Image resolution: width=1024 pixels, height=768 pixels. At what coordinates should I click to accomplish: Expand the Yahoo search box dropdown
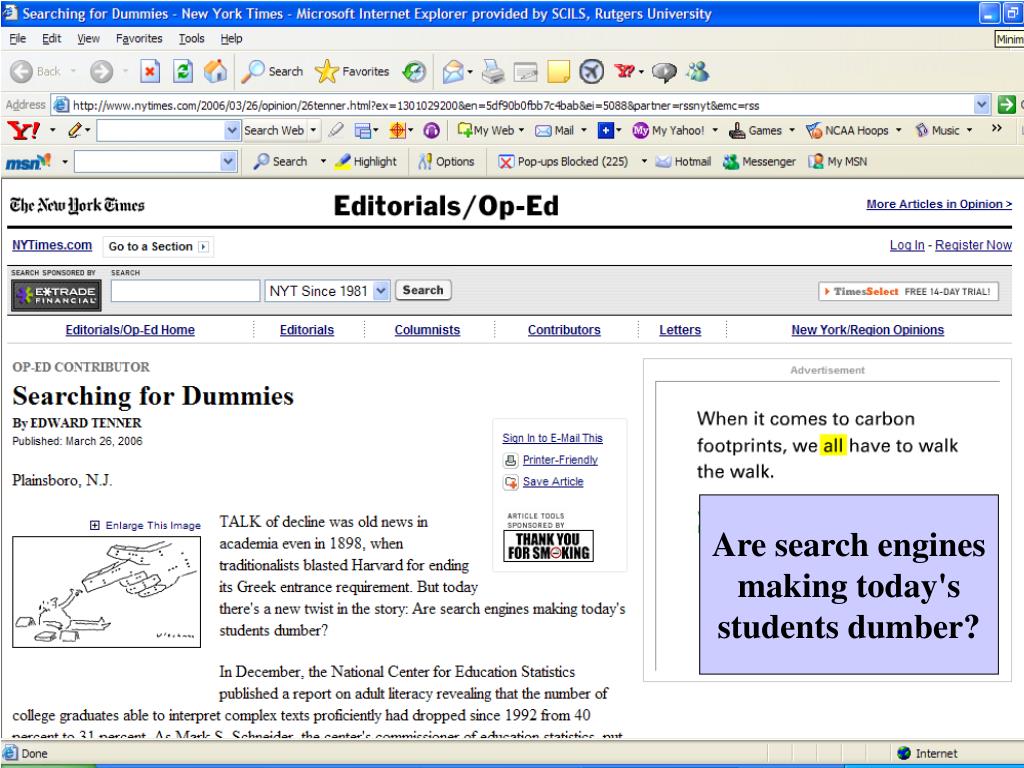[231, 131]
